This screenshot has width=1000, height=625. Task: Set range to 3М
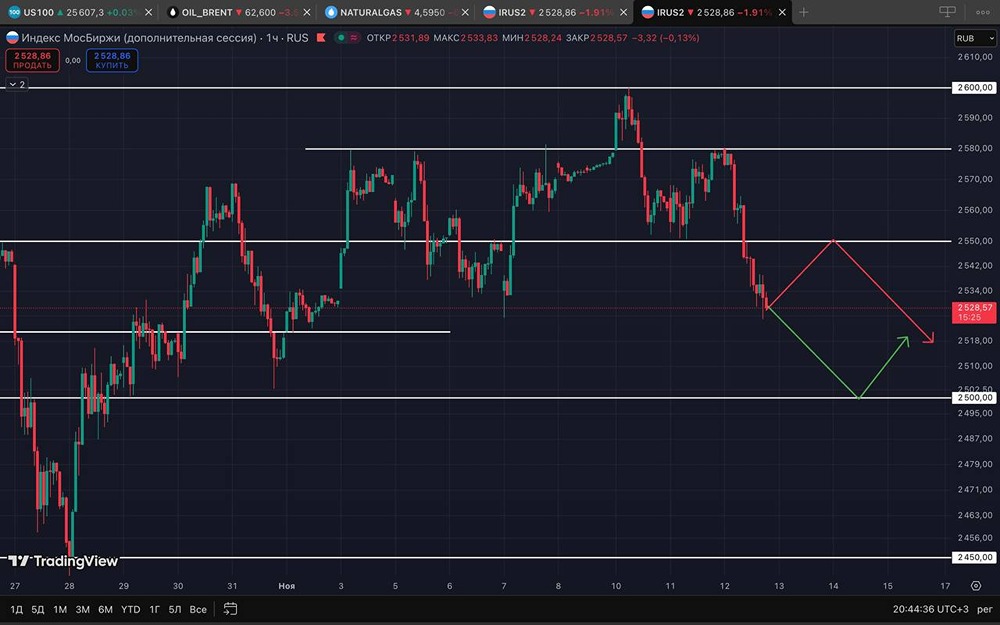coord(82,609)
